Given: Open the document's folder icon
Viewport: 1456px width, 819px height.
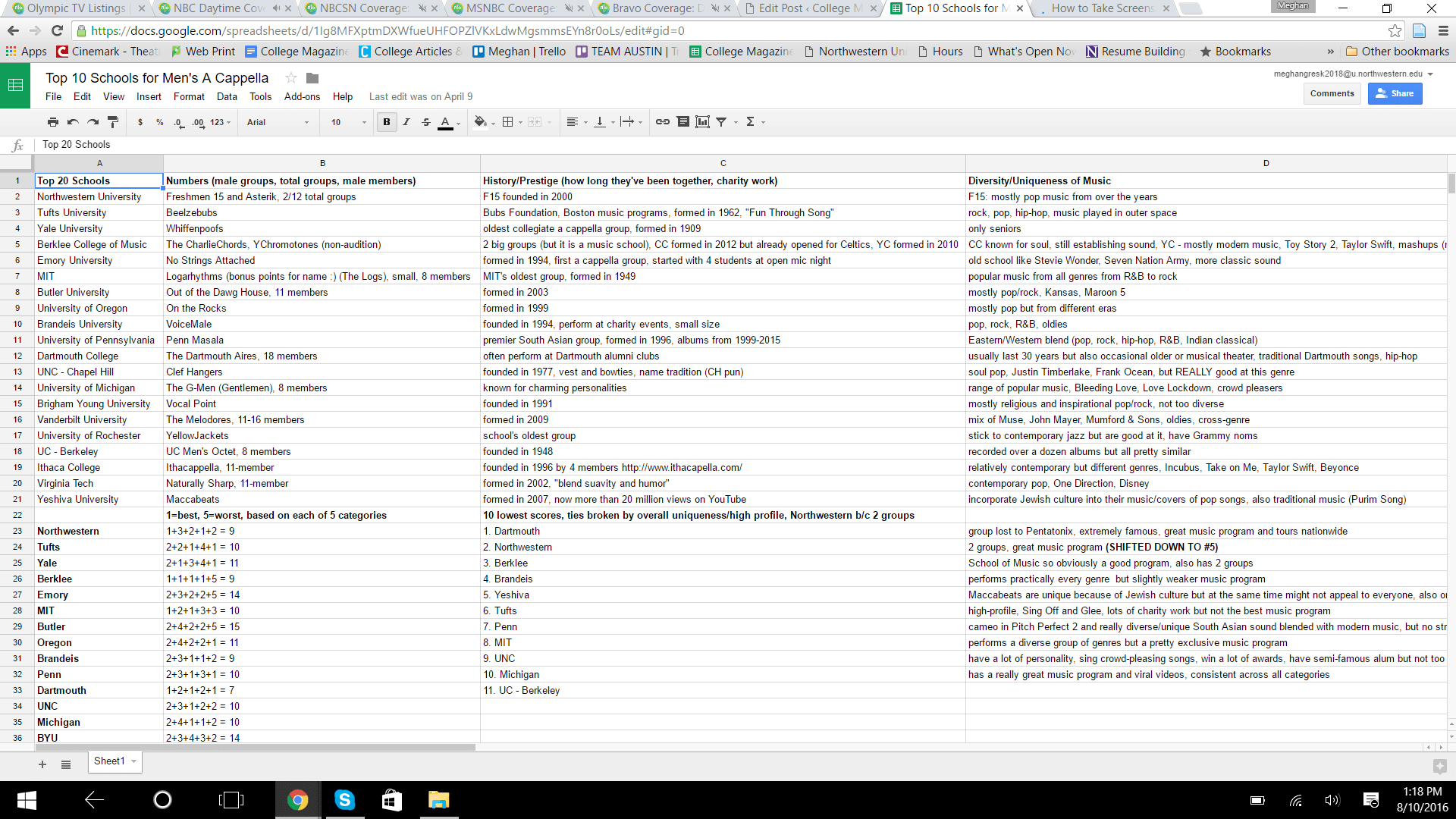Looking at the screenshot, I should click(x=312, y=78).
